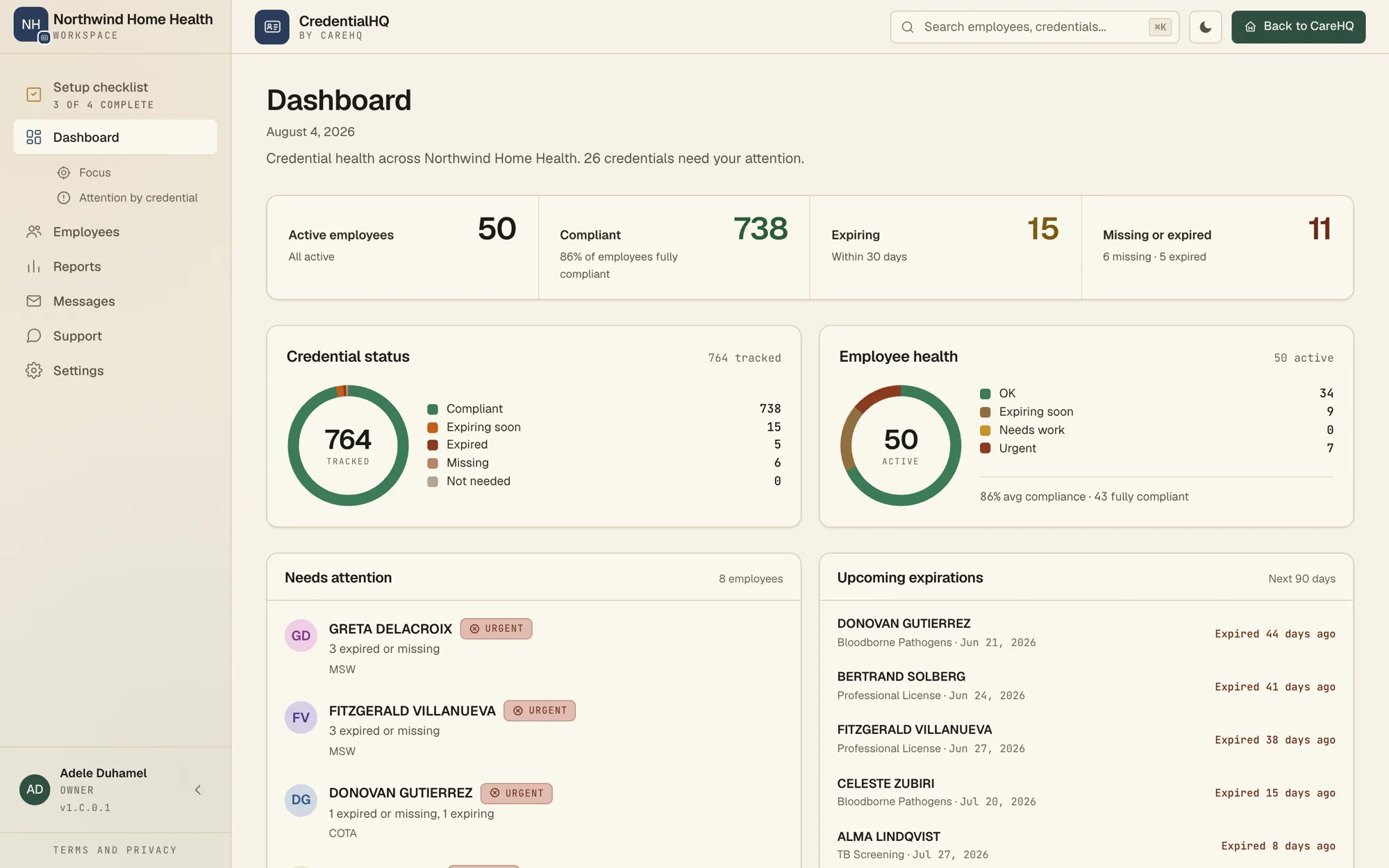Open Bertrand Solberg Professional License expiration
Viewport: 1389px width, 868px height.
pyautogui.click(x=1086, y=685)
